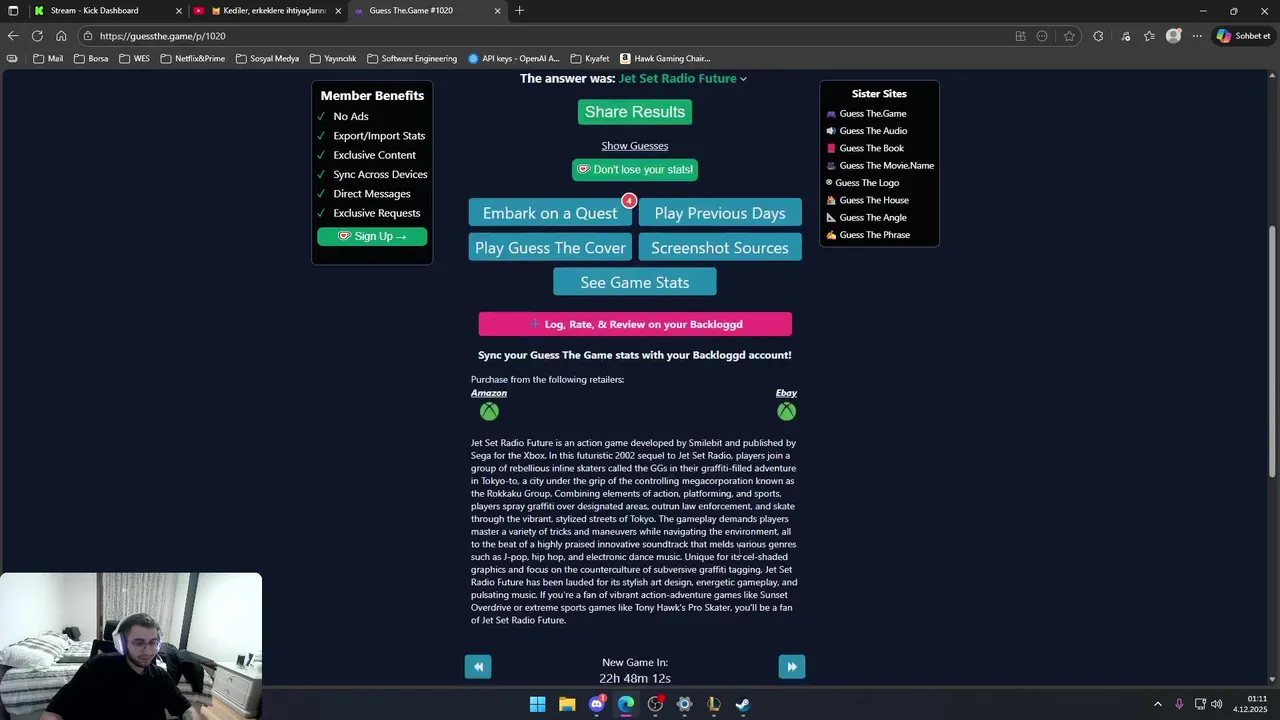Click the Show Guesses link
The image size is (1280, 720).
pyautogui.click(x=635, y=146)
